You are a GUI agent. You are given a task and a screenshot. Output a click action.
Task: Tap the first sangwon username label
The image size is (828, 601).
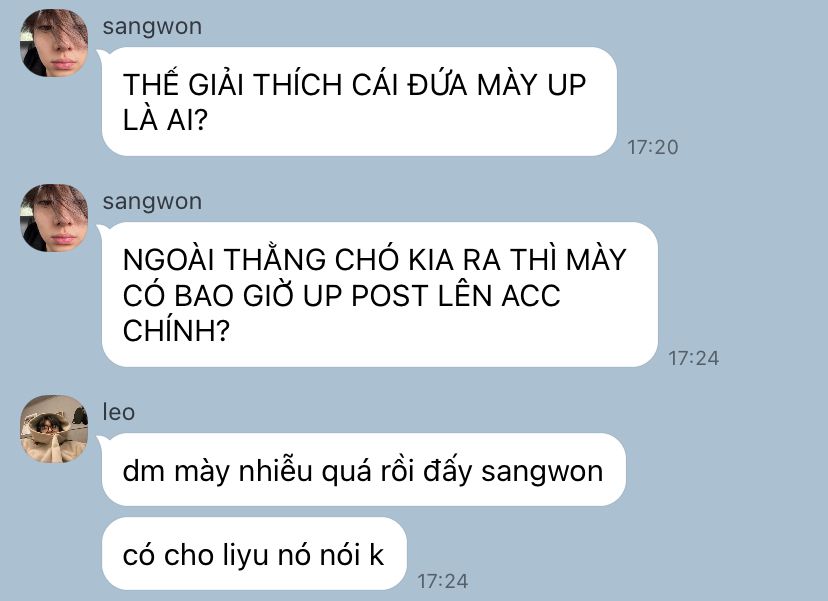click(x=152, y=26)
